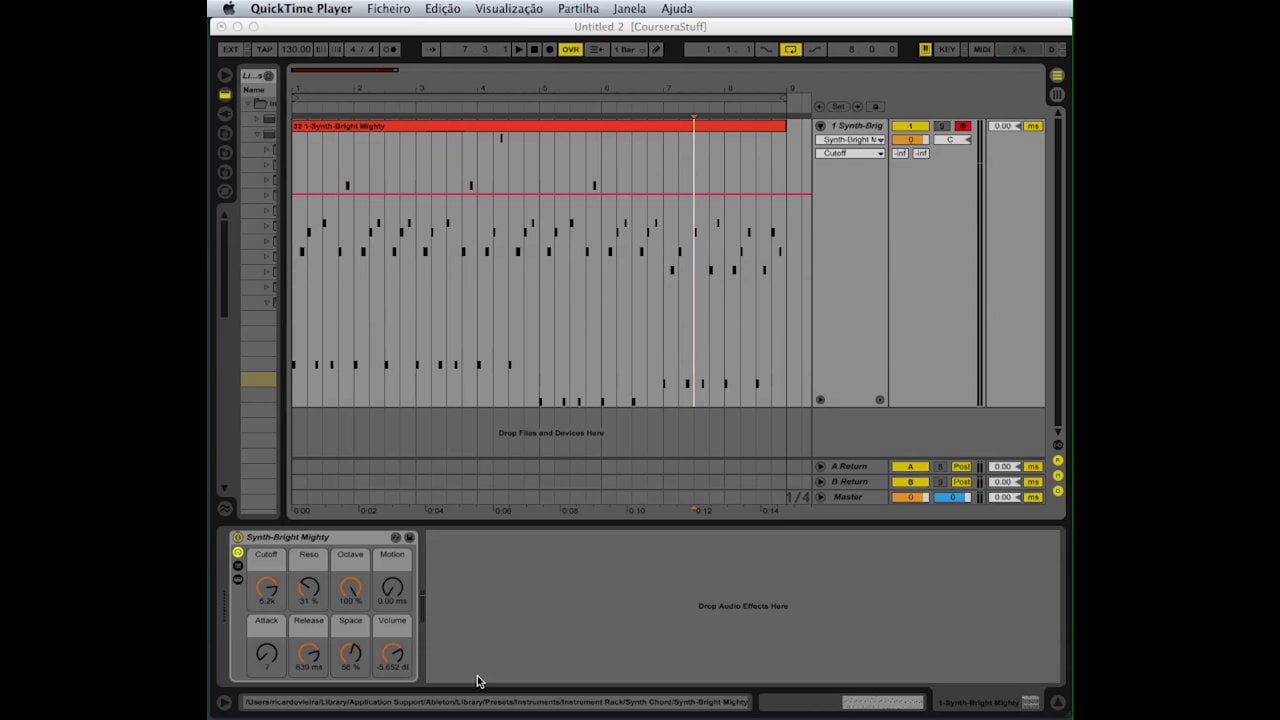The height and width of the screenshot is (720, 1280).
Task: Open the Plug-in Device browser icon
Action: [x=225, y=114]
